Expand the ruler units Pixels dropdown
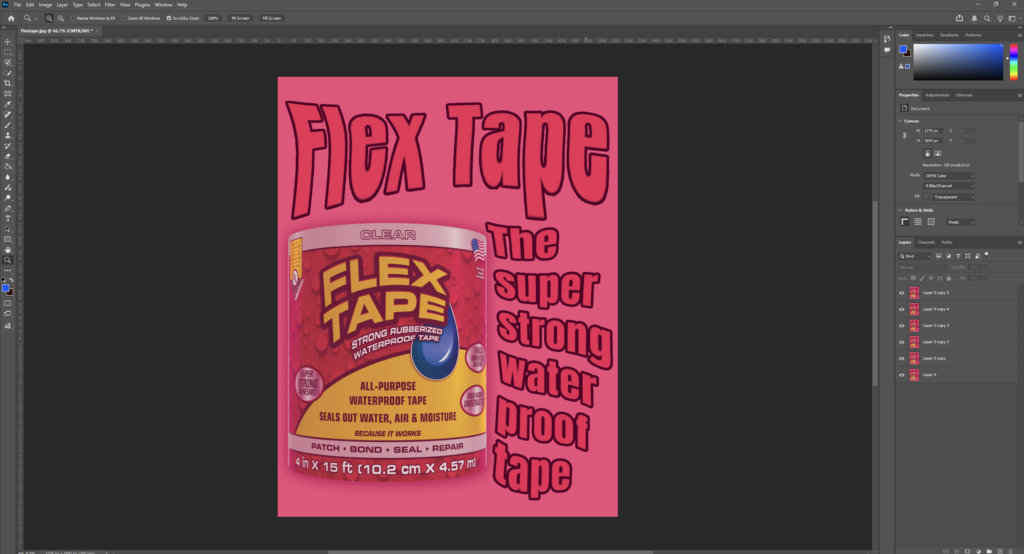Image resolution: width=1024 pixels, height=554 pixels. coord(959,222)
